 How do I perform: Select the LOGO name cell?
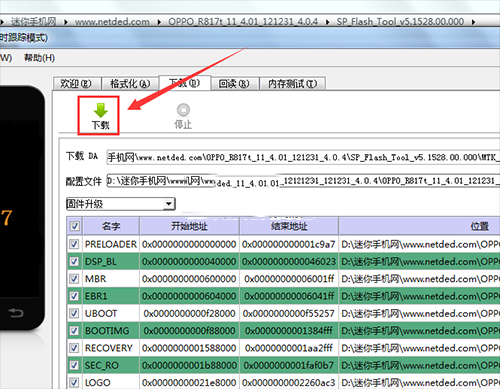111,382
